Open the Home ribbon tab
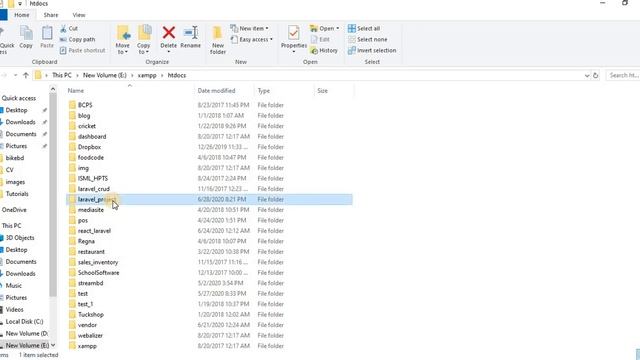The width and height of the screenshot is (640, 360). pos(22,15)
